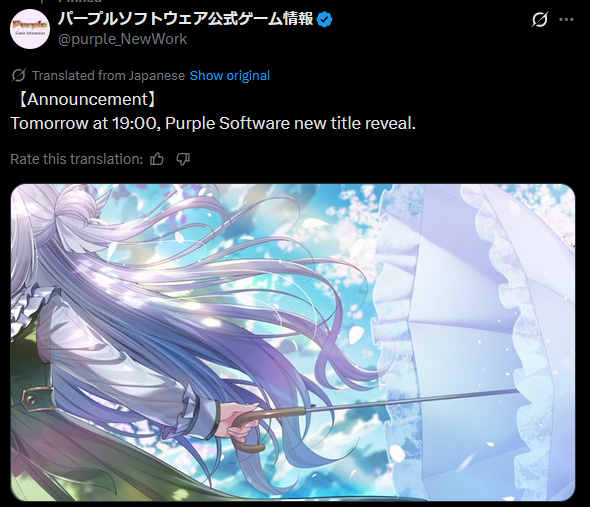Rate the translation with thumbs up
This screenshot has width=590, height=507.
157,159
